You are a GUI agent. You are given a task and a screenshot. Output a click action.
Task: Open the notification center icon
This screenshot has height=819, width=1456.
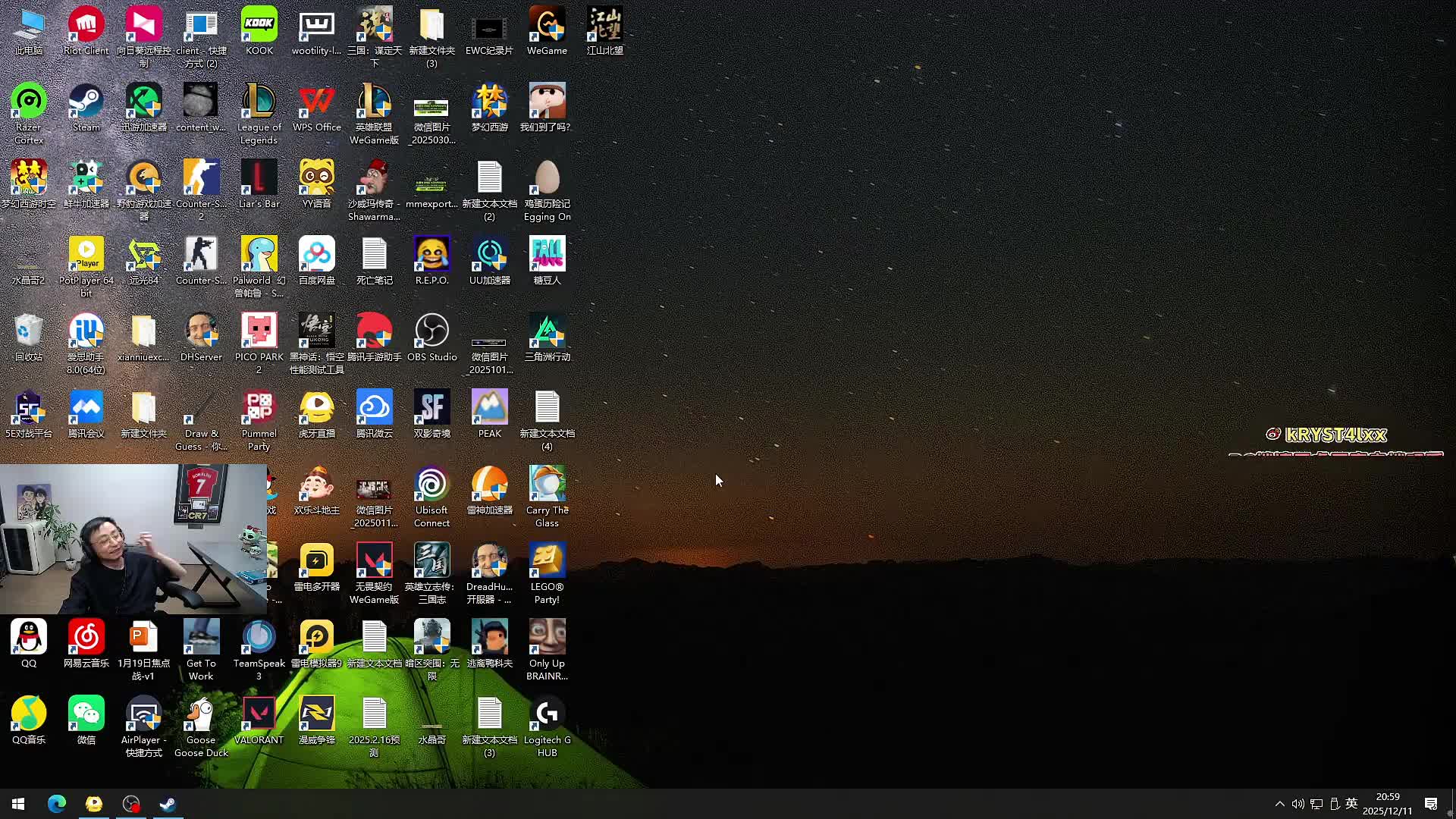(1431, 804)
